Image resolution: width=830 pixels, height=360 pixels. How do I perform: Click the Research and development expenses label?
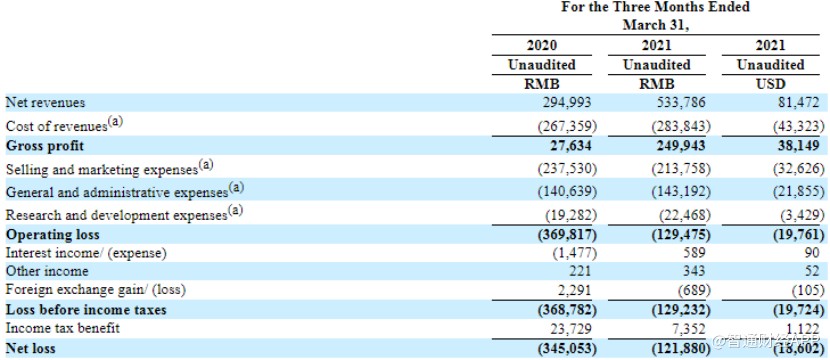pos(124,214)
